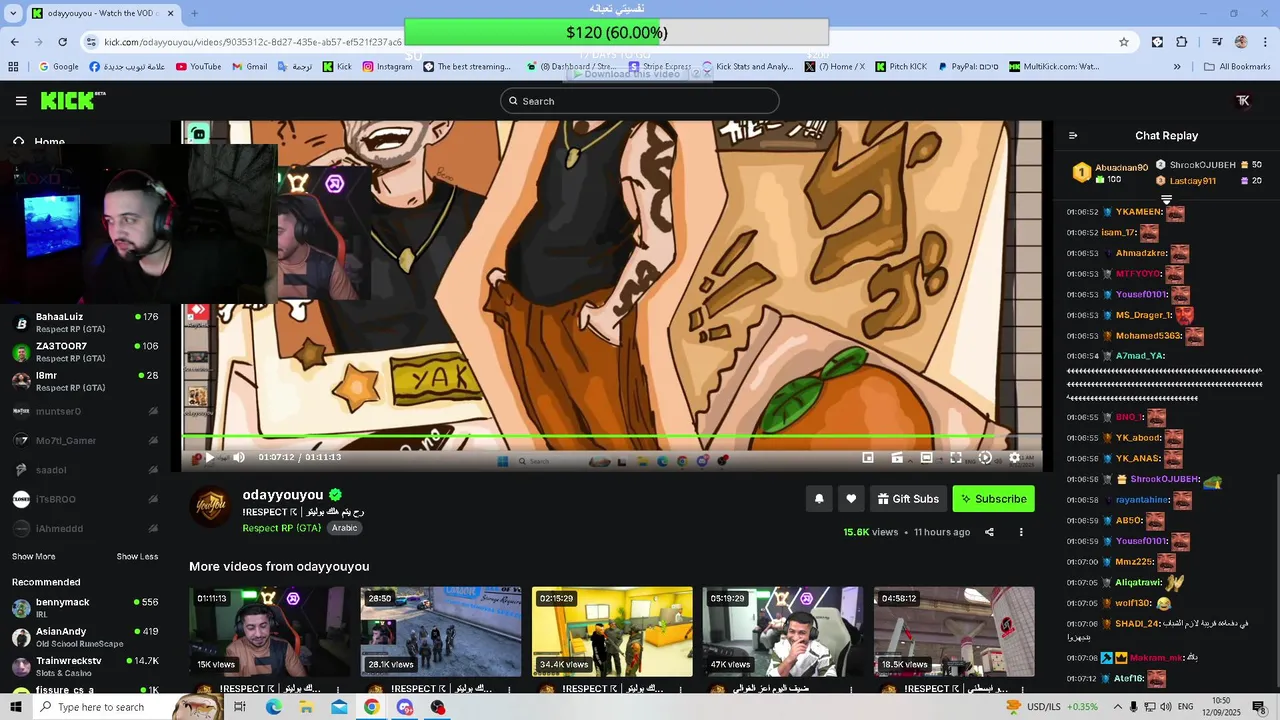This screenshot has width=1280, height=720.
Task: Open the 28:50 video thumbnail
Action: point(441,631)
